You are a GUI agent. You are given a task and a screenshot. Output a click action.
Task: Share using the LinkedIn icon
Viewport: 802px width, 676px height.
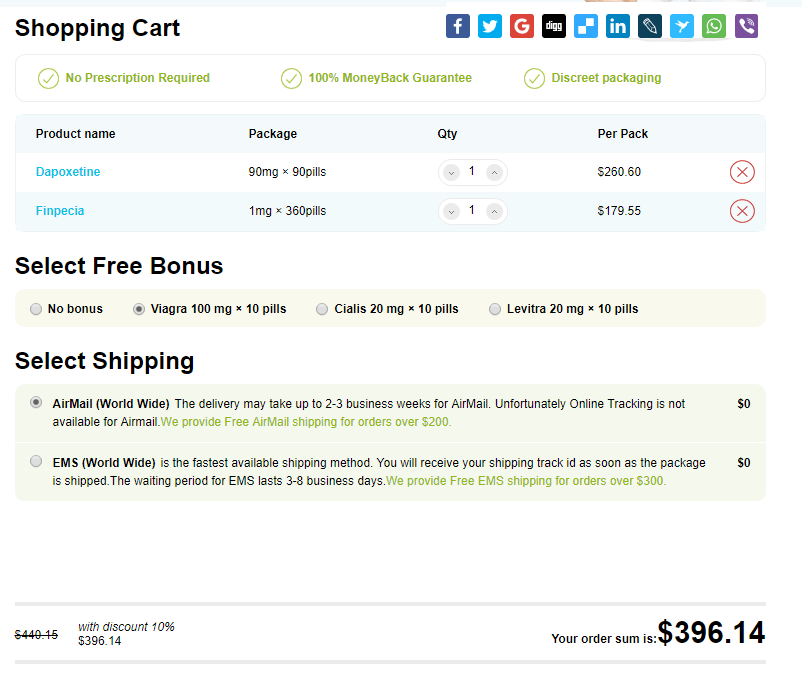click(x=618, y=26)
